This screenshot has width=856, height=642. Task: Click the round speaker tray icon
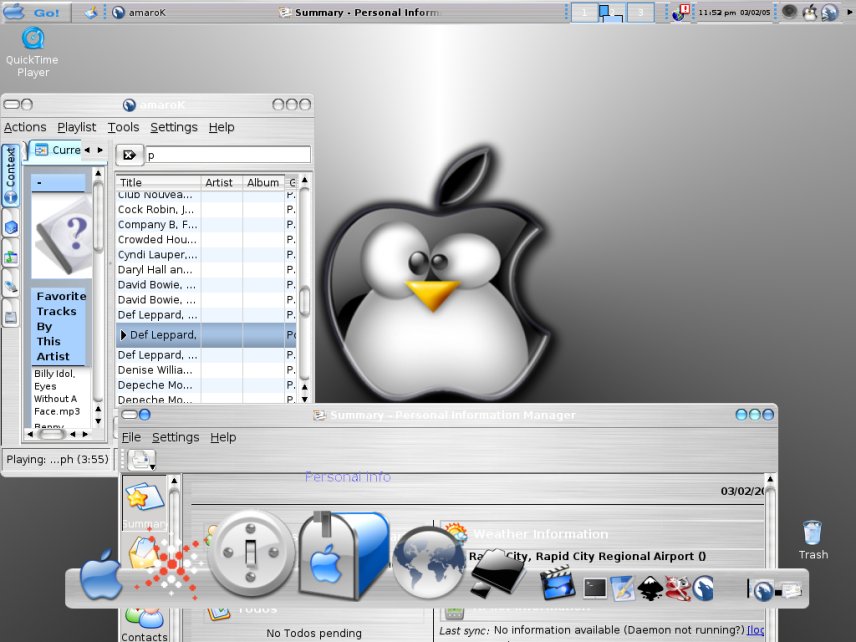(x=789, y=12)
